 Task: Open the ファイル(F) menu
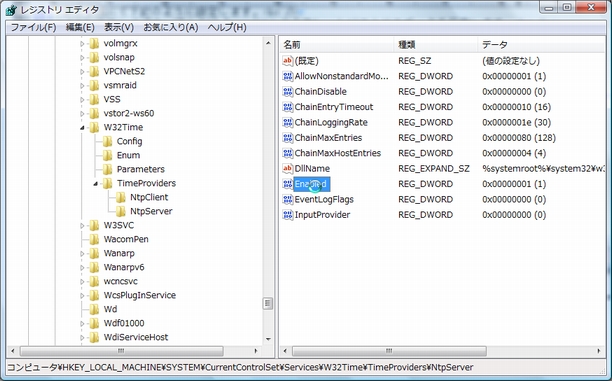click(x=33, y=27)
